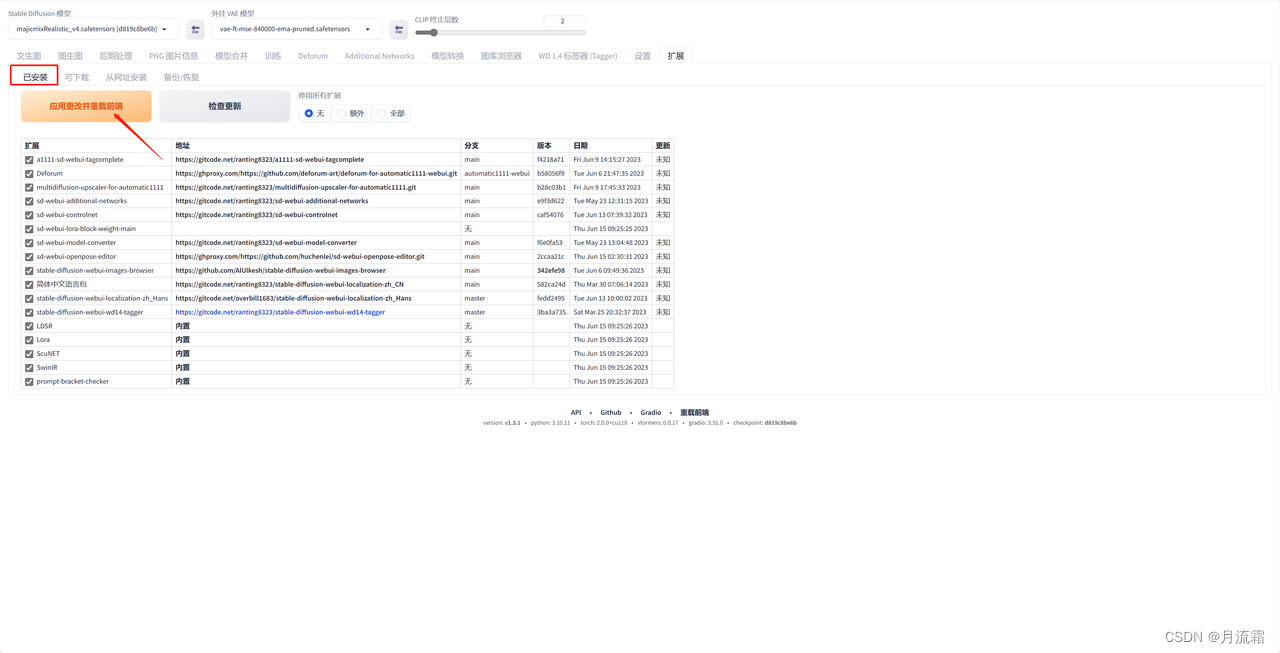Screen dimensions: 1280x653
Task: Toggle the prompt-bracket-checker checkbox
Action: pyautogui.click(x=29, y=381)
